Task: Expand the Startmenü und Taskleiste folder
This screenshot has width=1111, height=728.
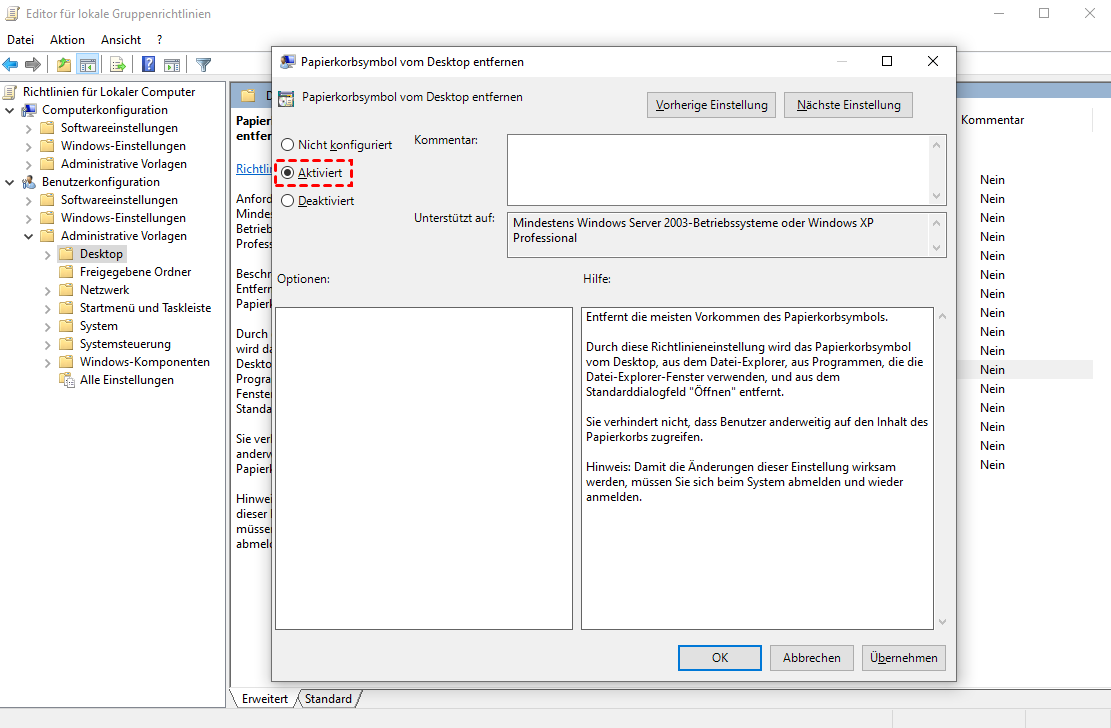Action: coord(47,308)
